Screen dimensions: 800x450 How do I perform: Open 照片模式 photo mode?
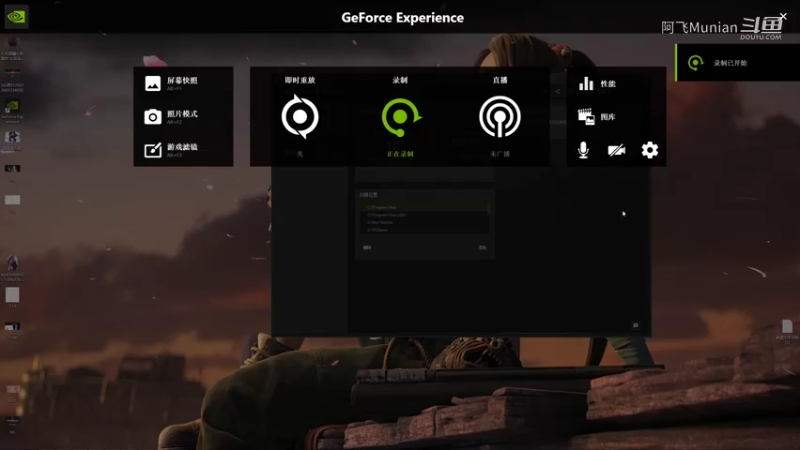click(171, 117)
